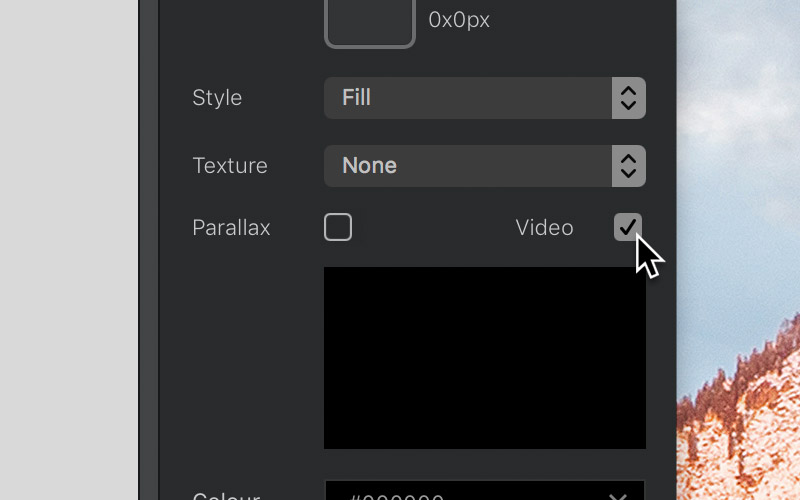
Task: Click the snowy mountain desktop wallpaper
Action: pyautogui.click(x=738, y=250)
